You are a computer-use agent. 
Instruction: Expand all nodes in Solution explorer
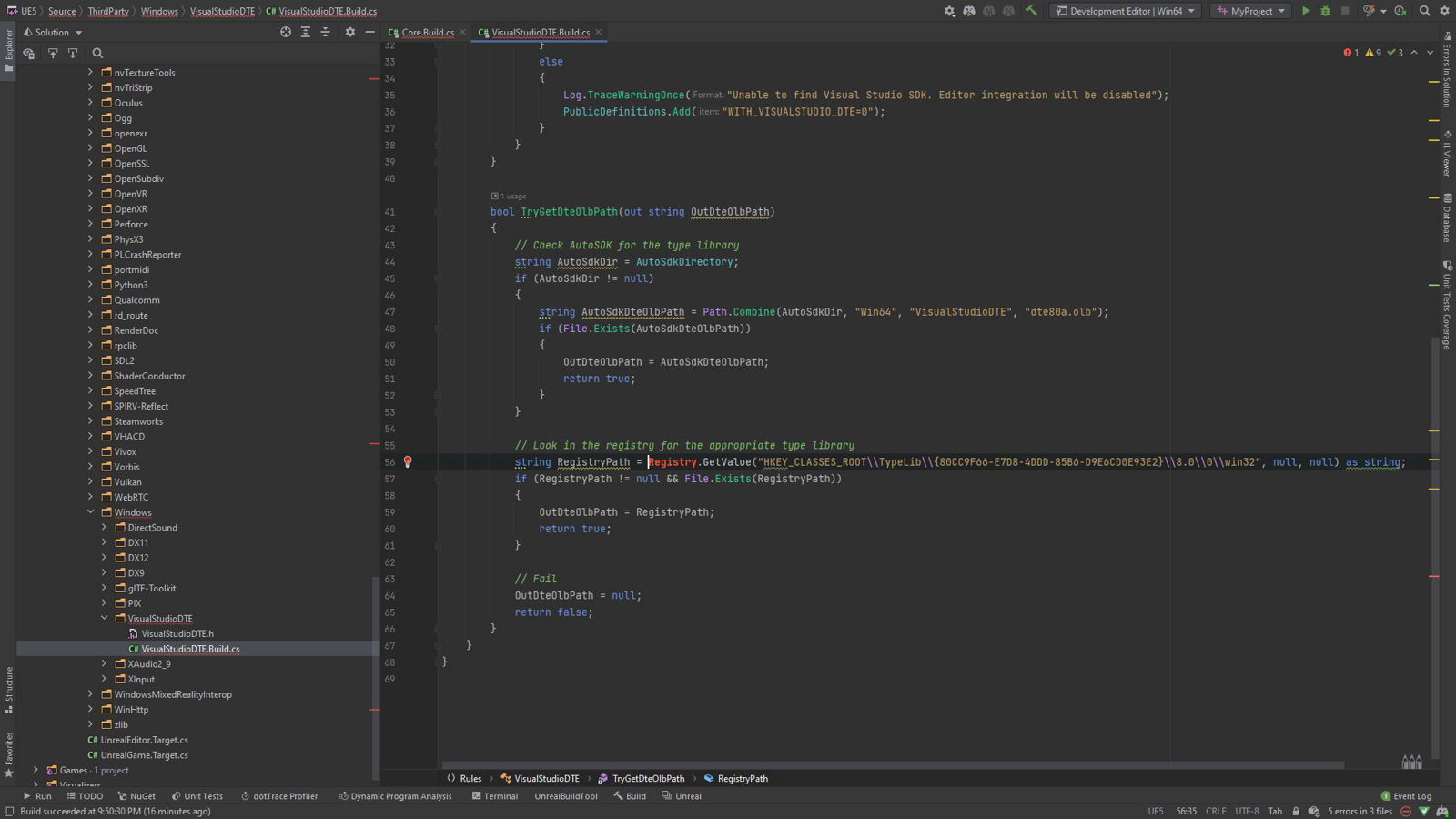(306, 32)
